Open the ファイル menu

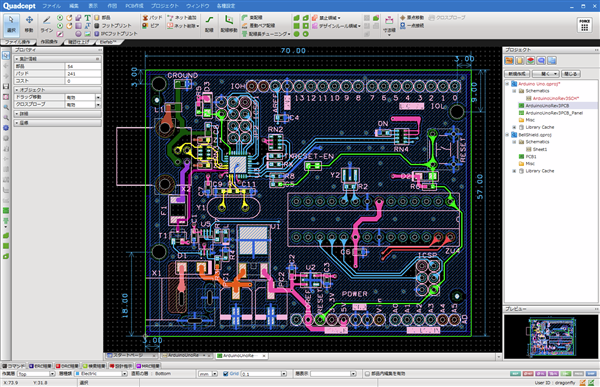(x=51, y=6)
